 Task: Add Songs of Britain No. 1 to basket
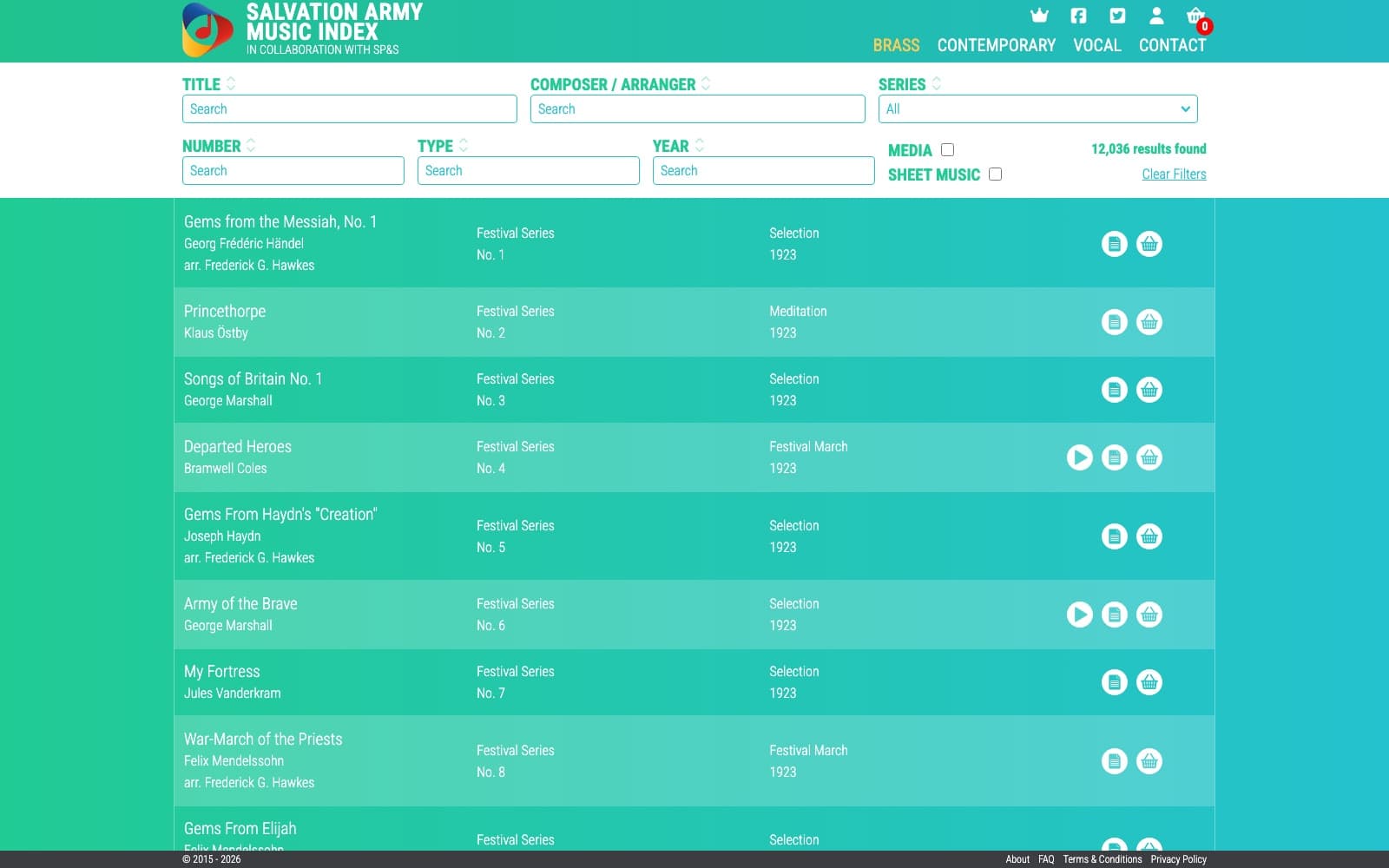point(1149,390)
